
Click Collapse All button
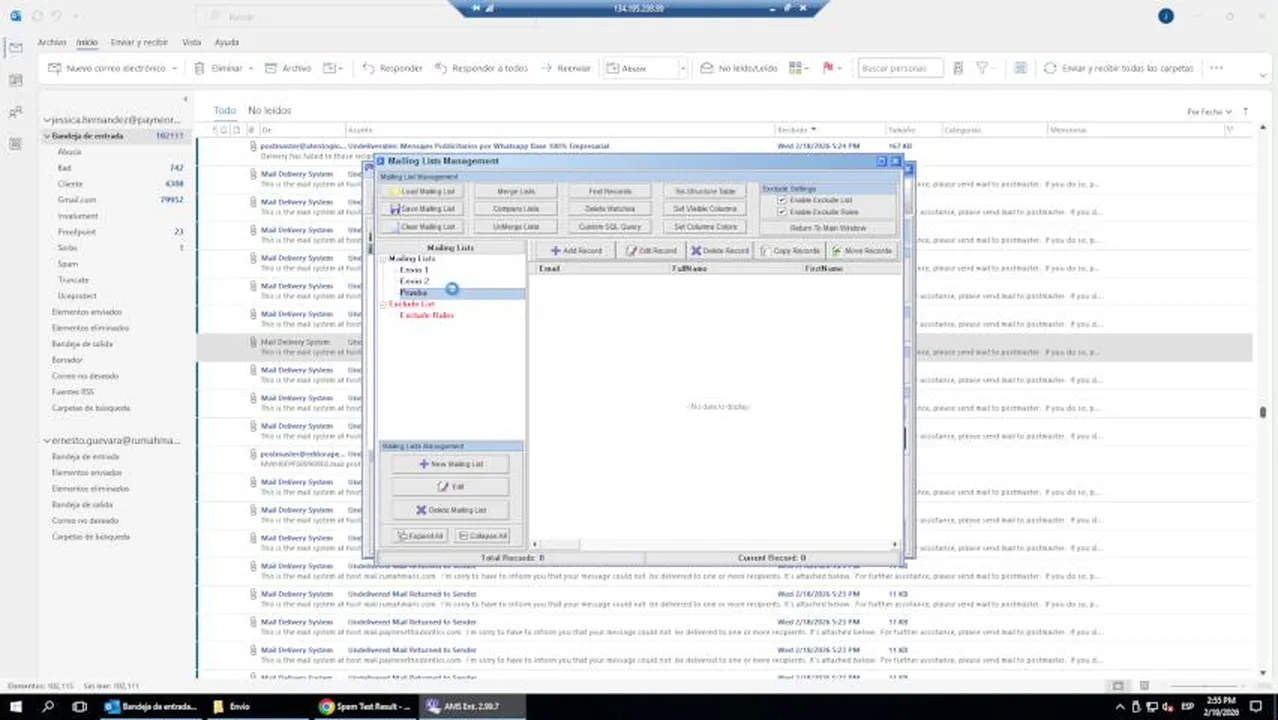point(483,536)
